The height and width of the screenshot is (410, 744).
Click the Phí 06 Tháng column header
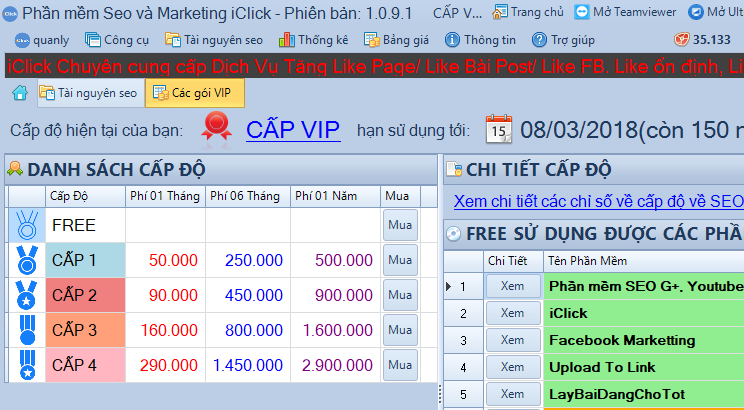[248, 196]
